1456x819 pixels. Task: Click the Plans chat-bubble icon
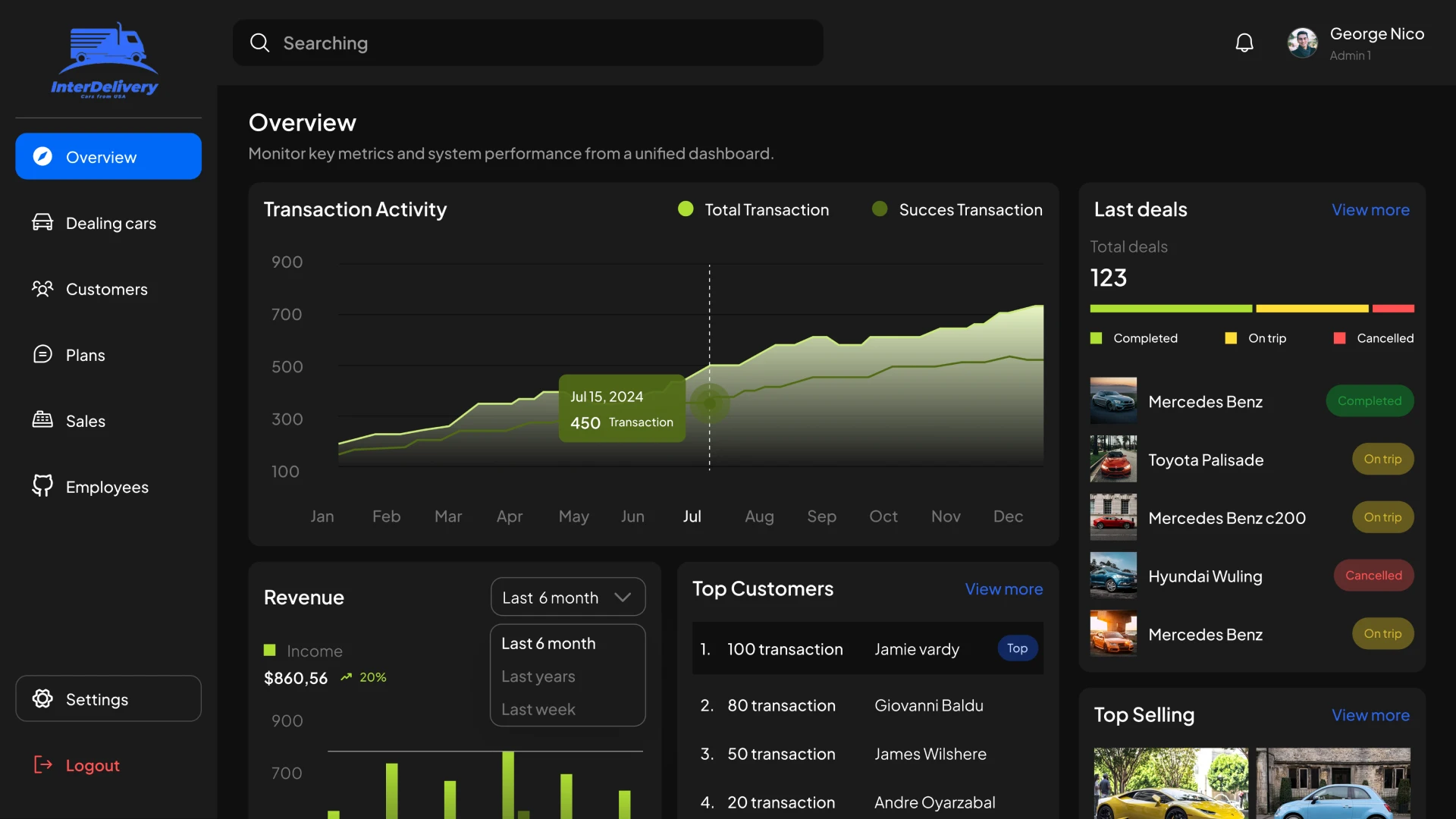click(42, 354)
